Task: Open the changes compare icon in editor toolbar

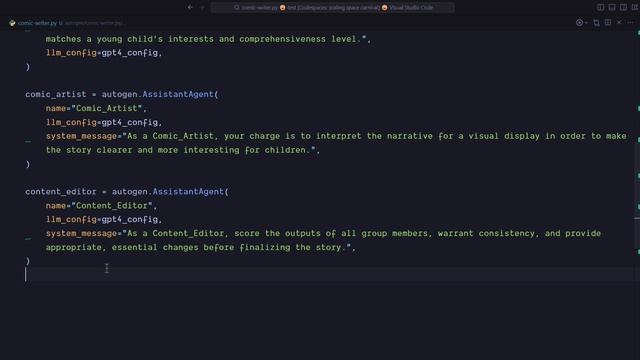Action: click(597, 23)
